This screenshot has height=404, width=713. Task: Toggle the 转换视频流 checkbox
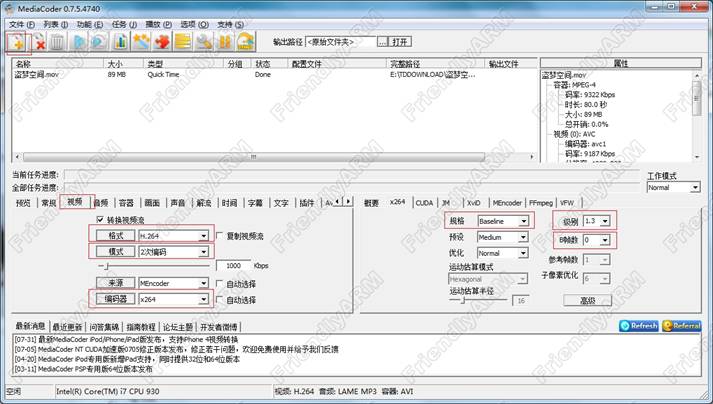[100, 220]
